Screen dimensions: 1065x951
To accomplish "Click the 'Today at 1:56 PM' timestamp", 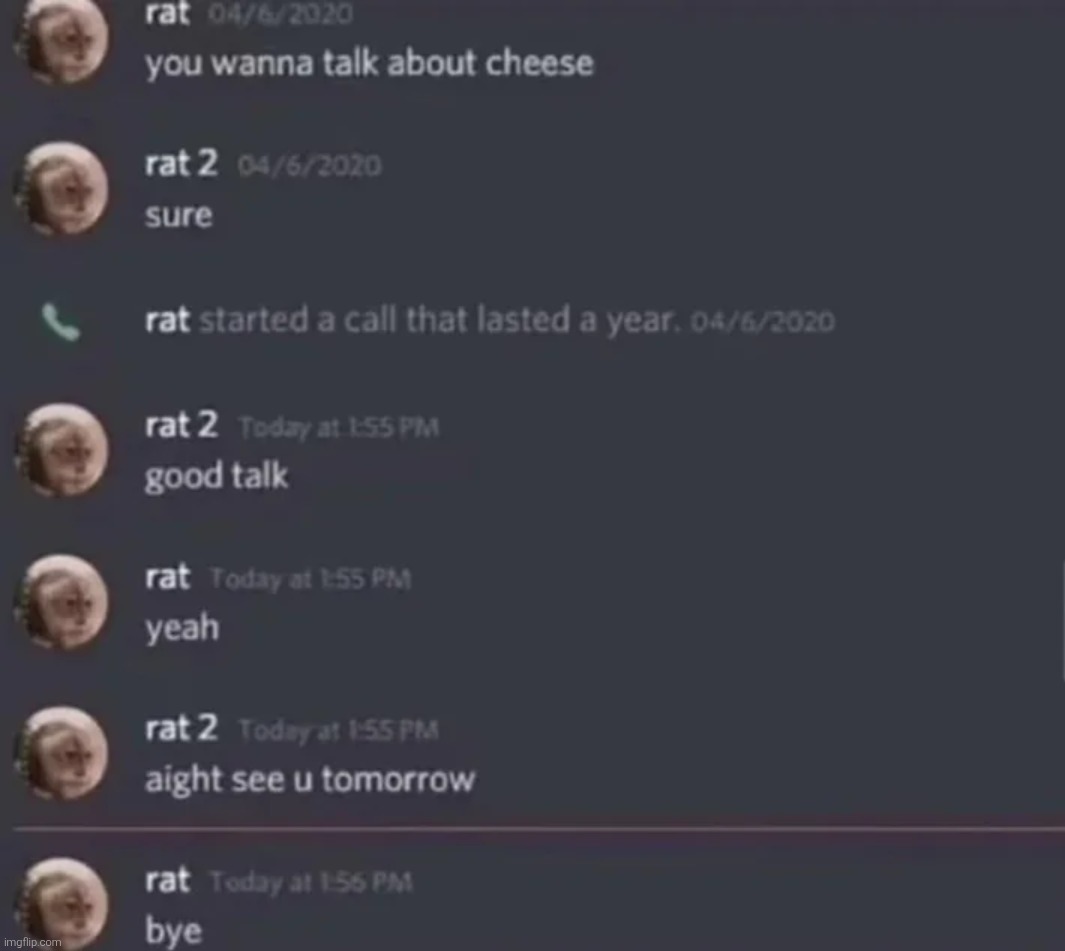I will (x=311, y=882).
